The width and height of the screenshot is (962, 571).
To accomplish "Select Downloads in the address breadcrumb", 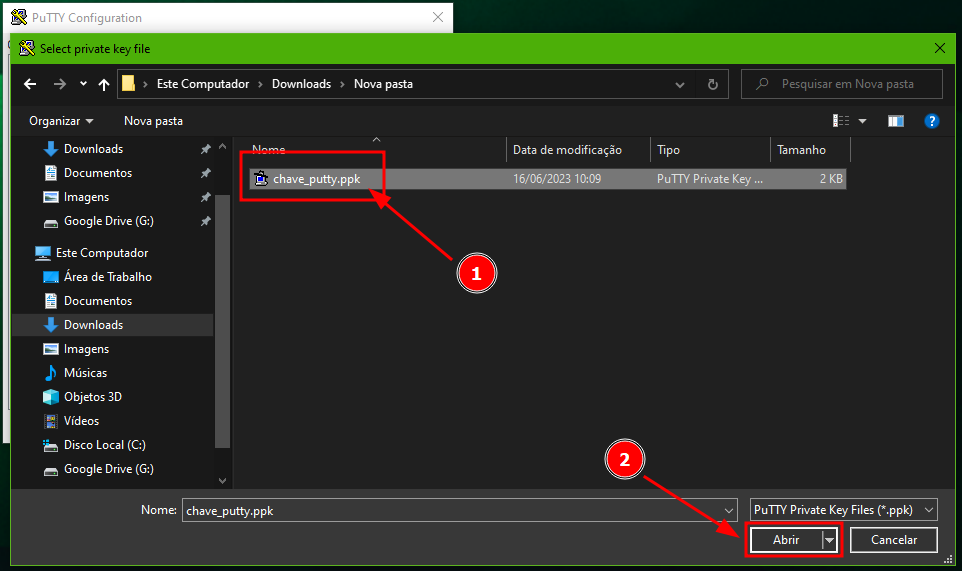I will (x=301, y=84).
